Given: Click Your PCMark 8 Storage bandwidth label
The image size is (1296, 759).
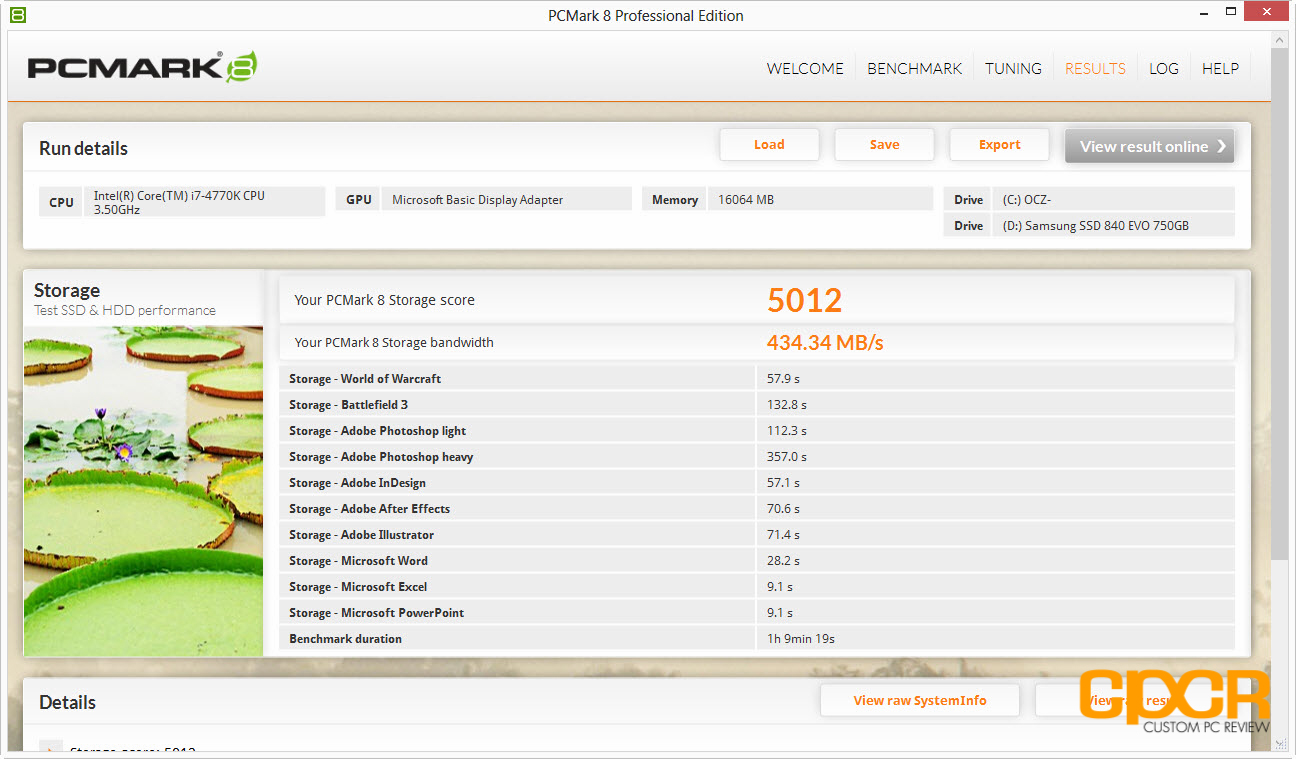Looking at the screenshot, I should click(394, 343).
